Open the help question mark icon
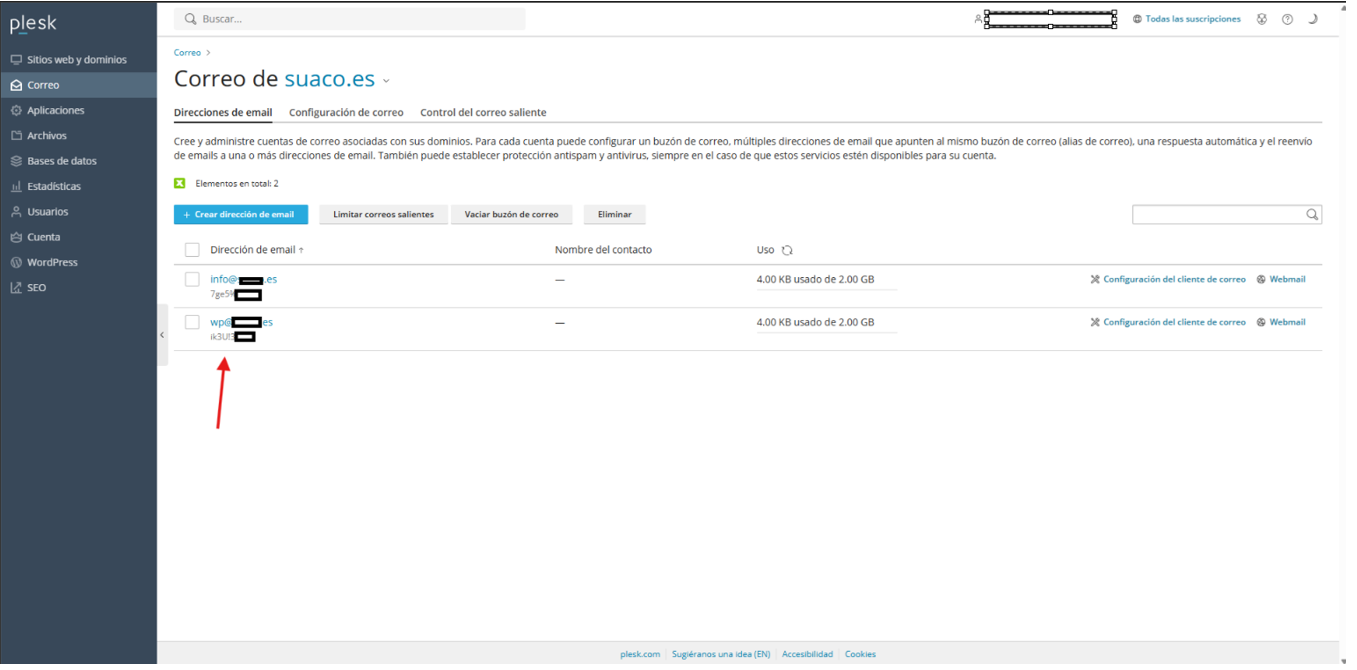 coord(1287,19)
